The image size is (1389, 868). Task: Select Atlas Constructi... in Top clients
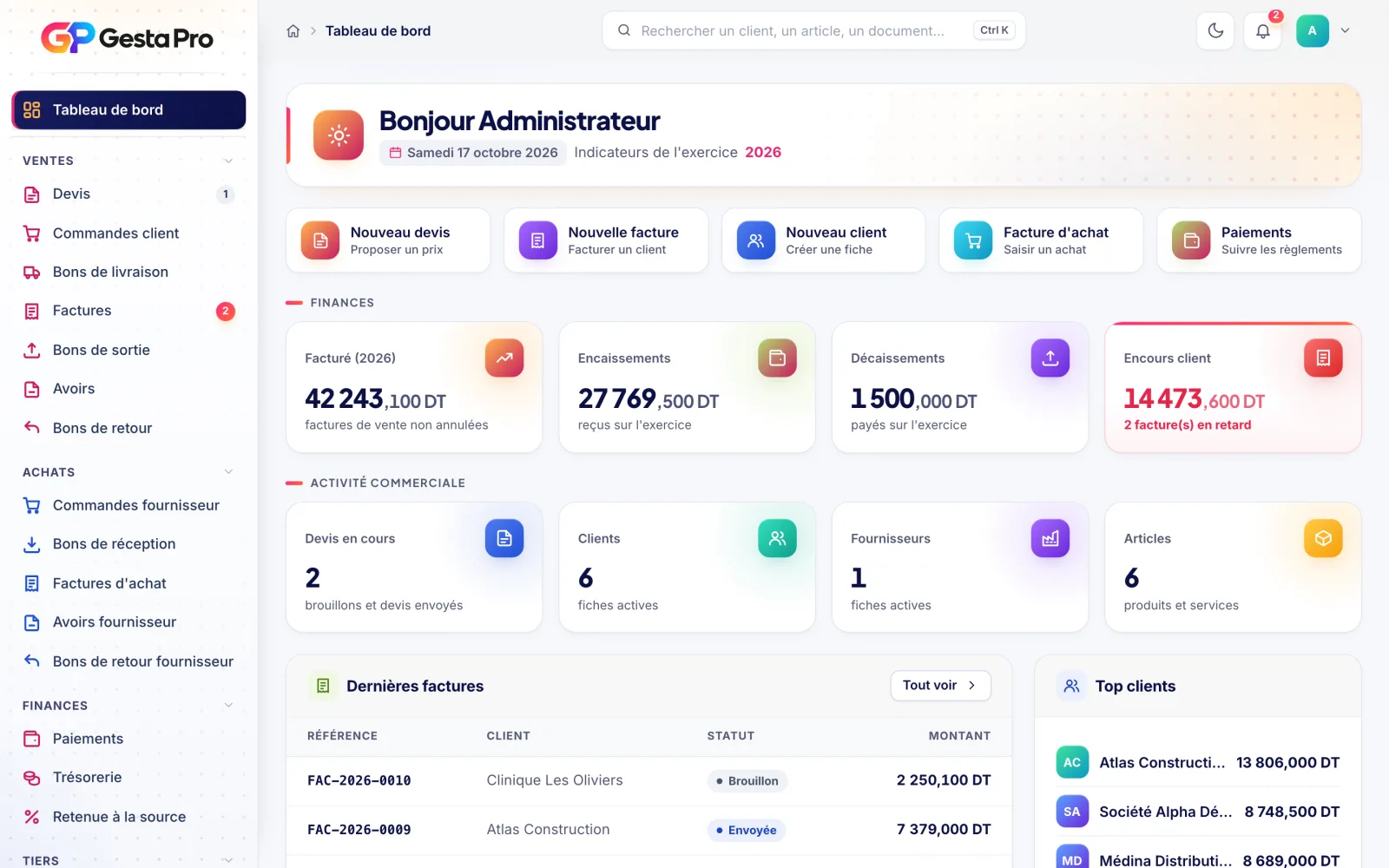tap(1198, 763)
